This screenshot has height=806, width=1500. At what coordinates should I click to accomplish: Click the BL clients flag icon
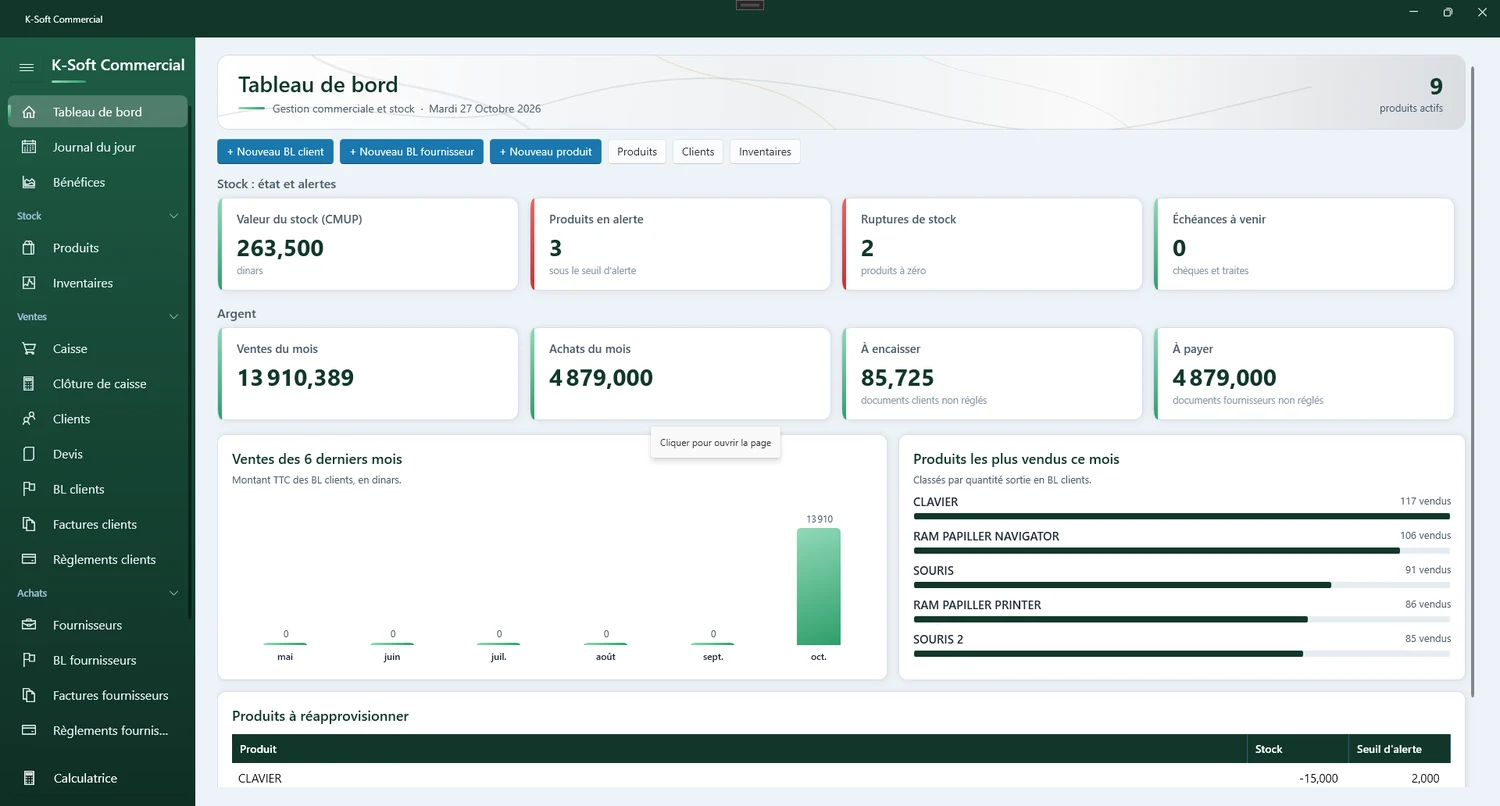[29, 489]
